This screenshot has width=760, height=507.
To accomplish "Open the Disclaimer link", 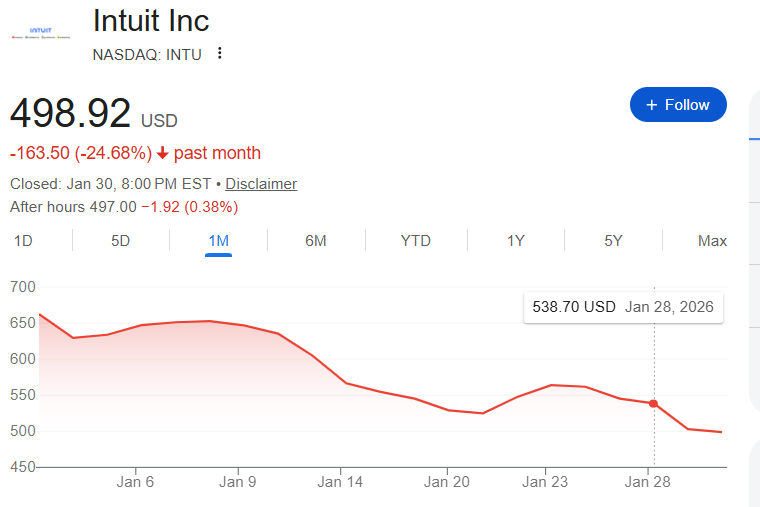I will 261,184.
